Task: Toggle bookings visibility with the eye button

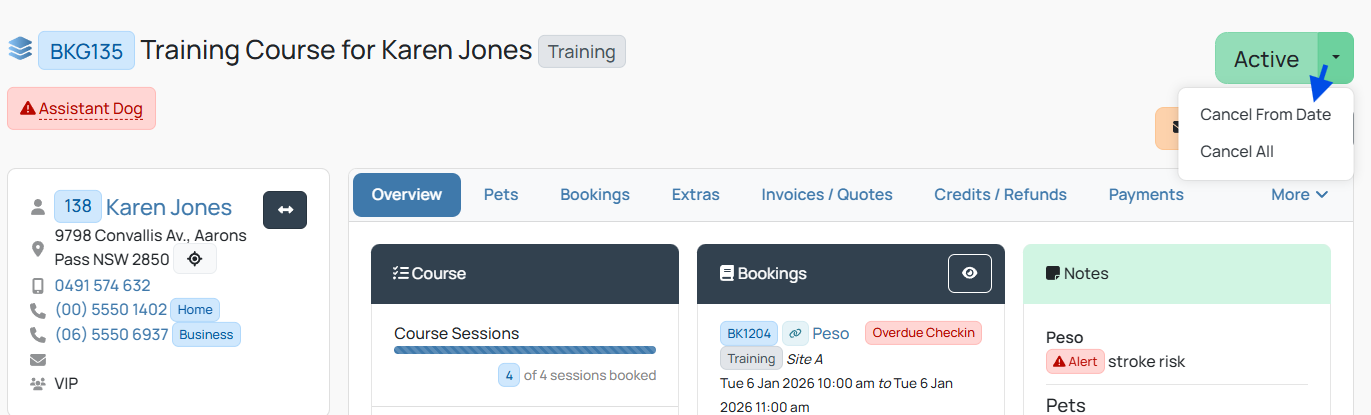Action: click(970, 273)
